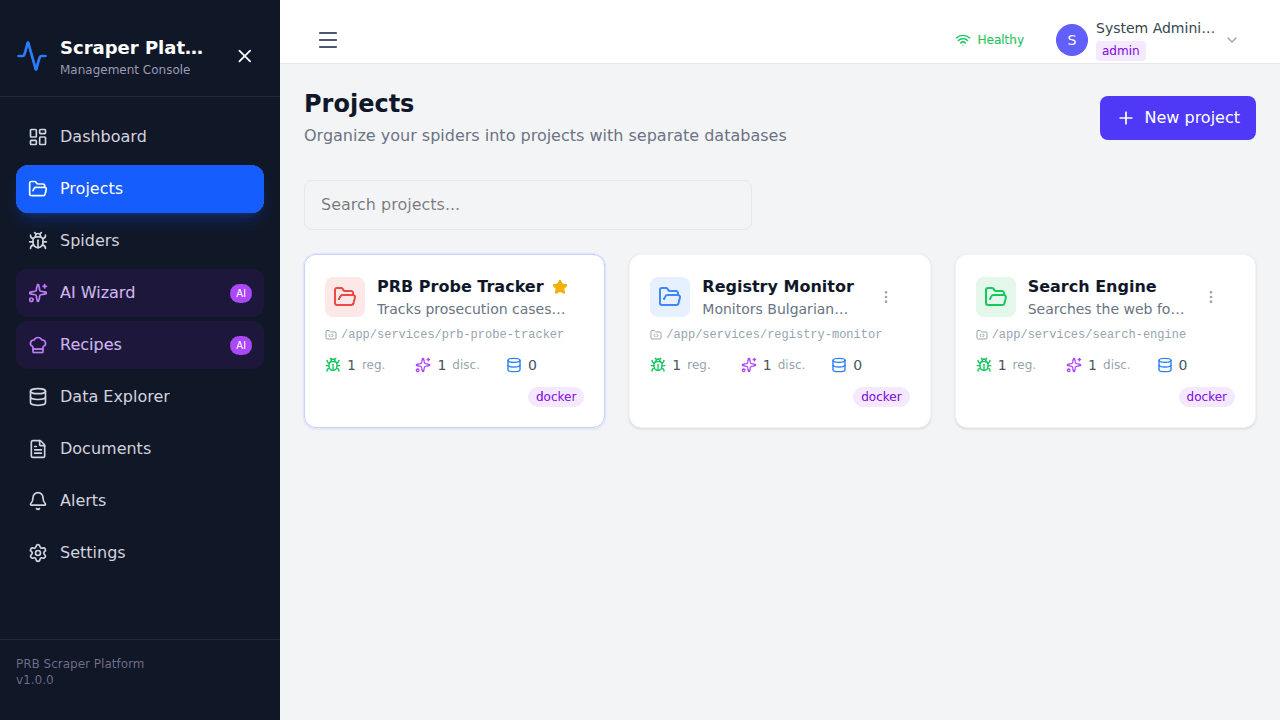Collapse the sidebar using the X control
1280x720 pixels.
(245, 56)
